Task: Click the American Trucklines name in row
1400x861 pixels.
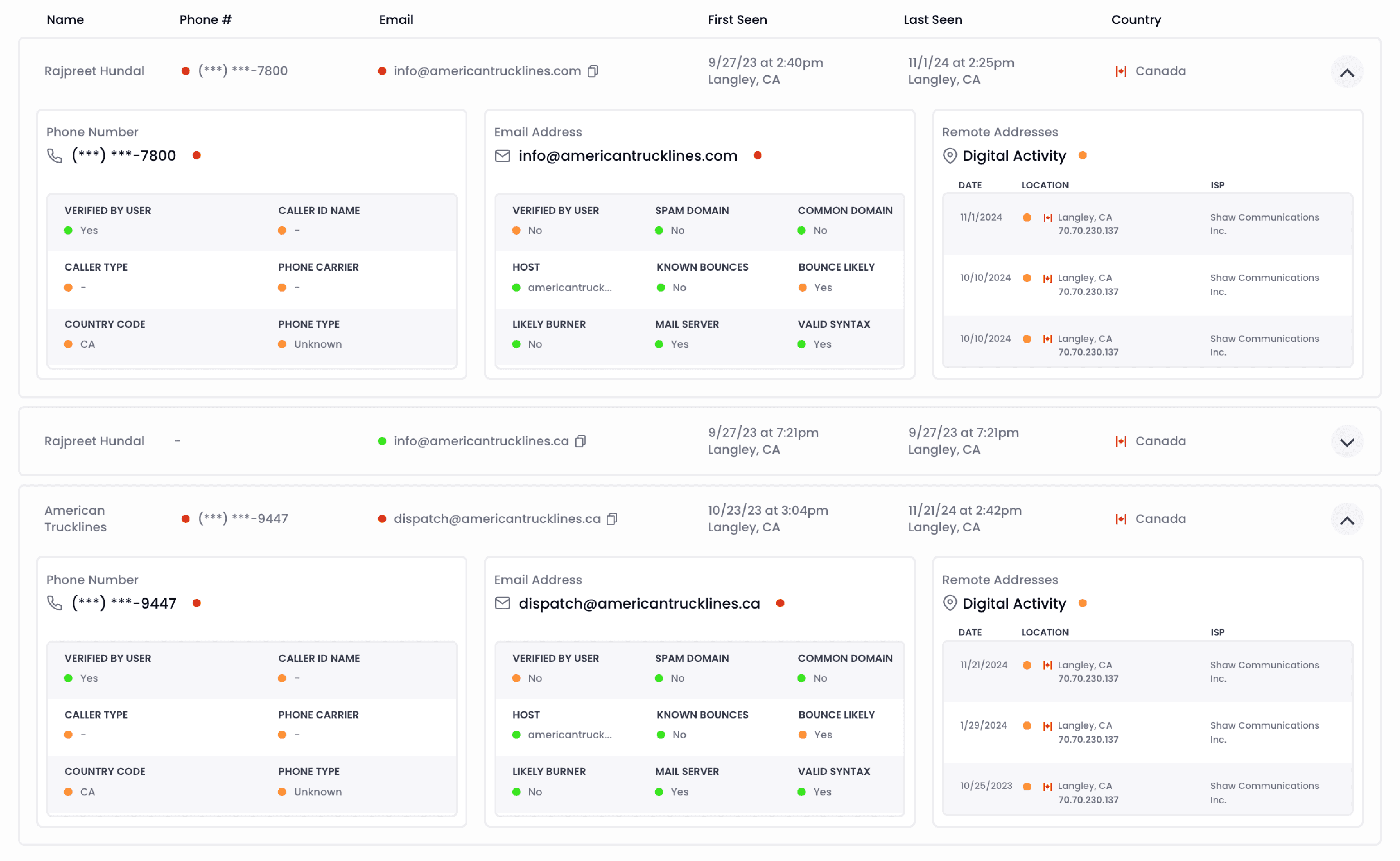Action: click(x=76, y=519)
